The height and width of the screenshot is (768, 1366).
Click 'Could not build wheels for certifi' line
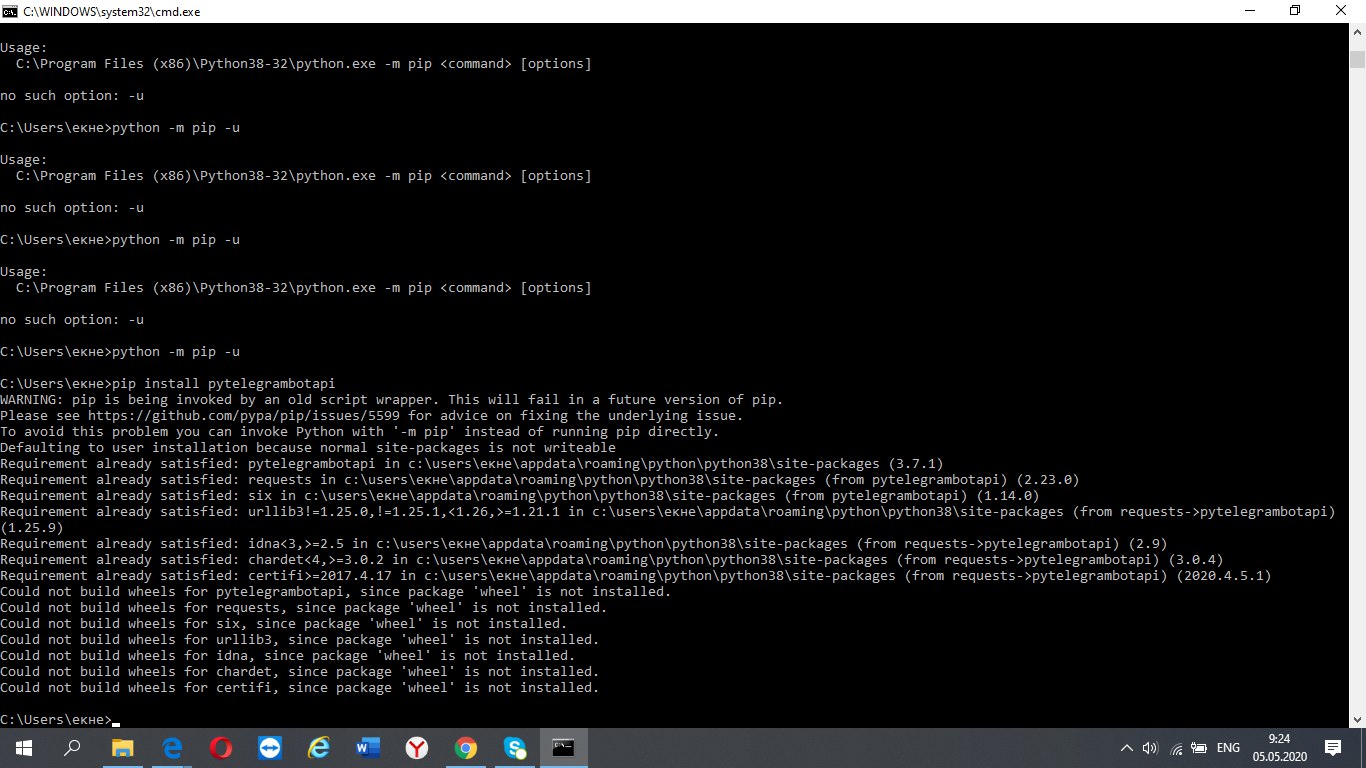(x=300, y=688)
